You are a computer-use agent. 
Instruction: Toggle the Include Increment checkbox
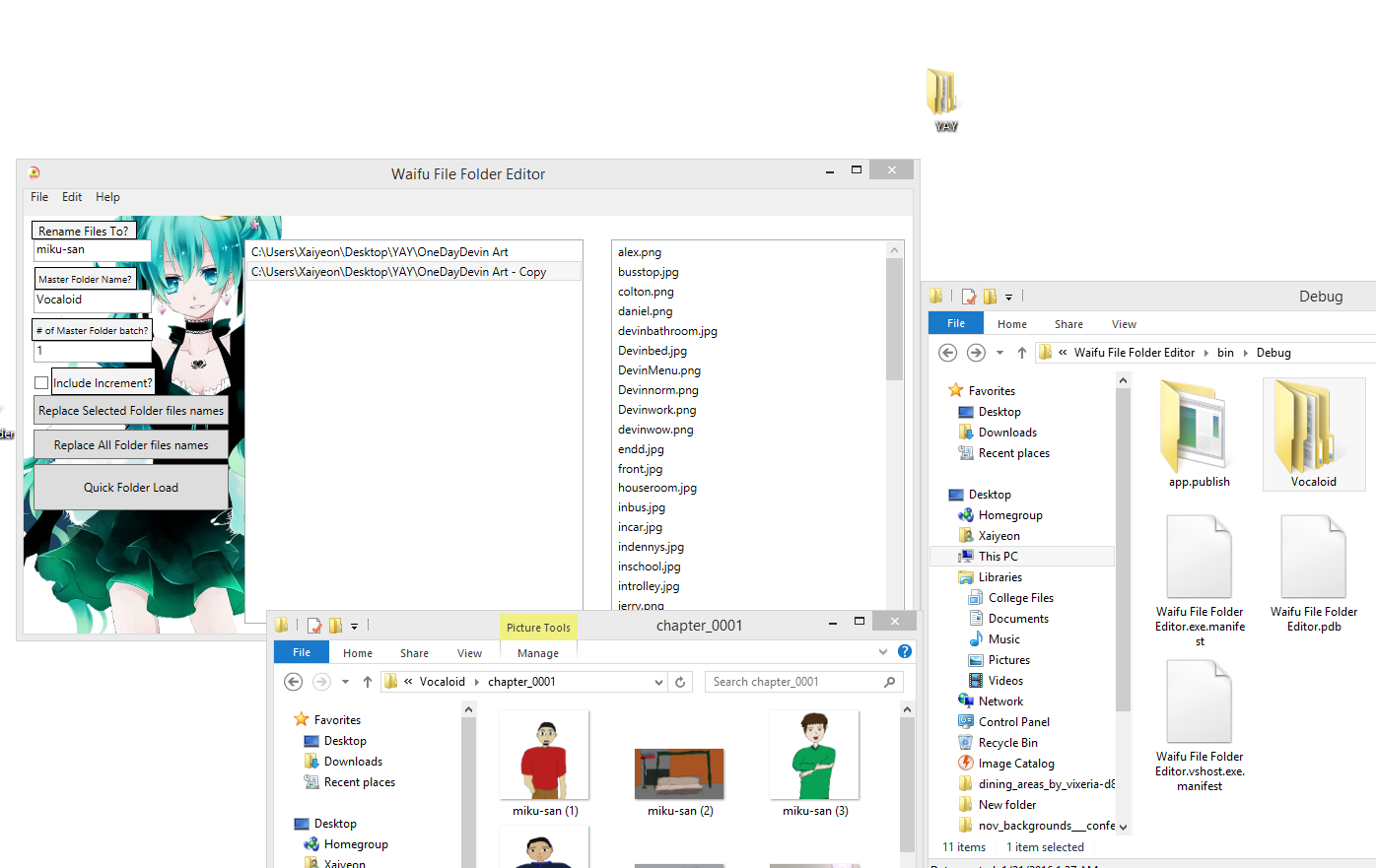click(41, 382)
